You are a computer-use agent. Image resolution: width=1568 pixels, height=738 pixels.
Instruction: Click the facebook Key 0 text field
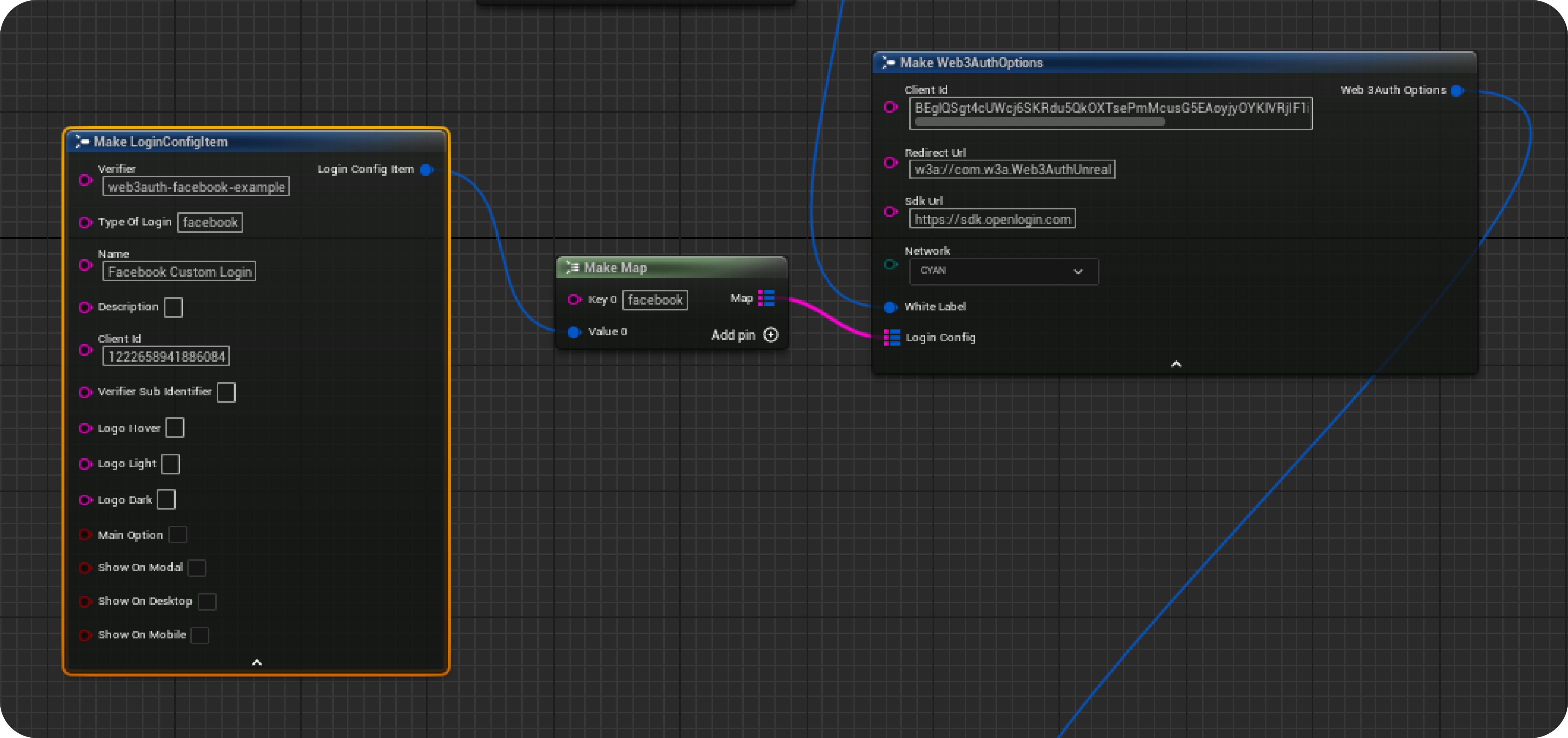[x=655, y=299]
